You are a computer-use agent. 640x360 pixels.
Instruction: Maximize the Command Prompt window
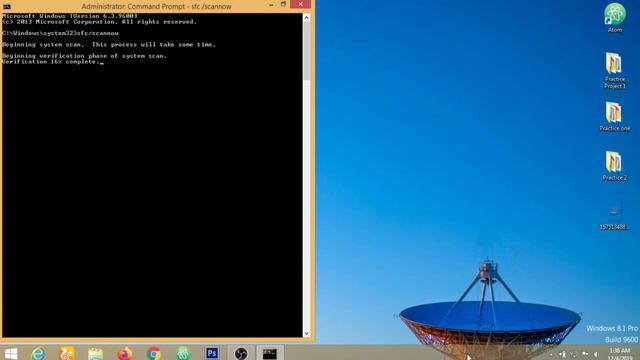283,4
